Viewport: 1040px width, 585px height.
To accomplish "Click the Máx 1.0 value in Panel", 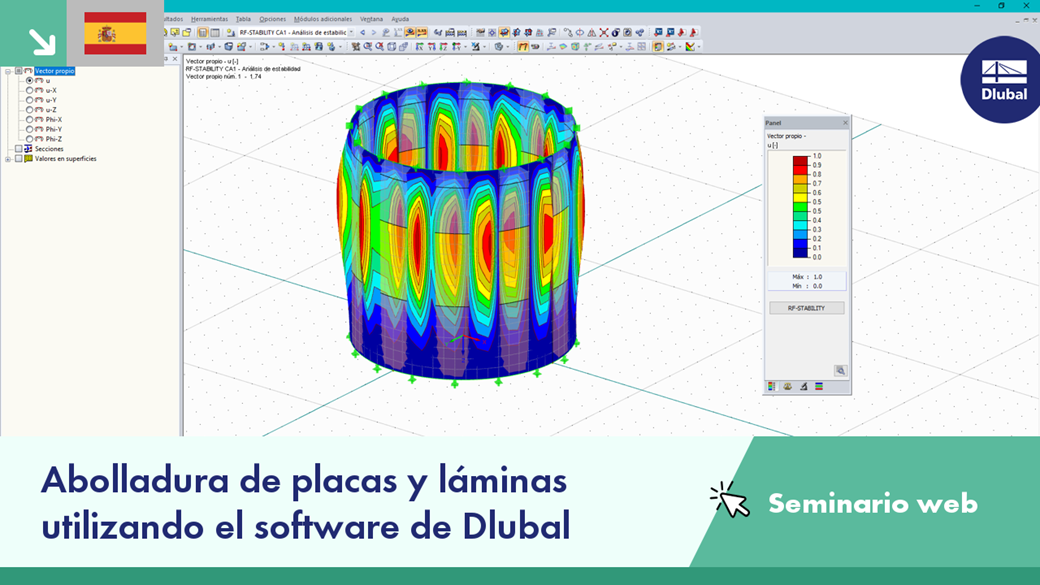I will tap(807, 277).
